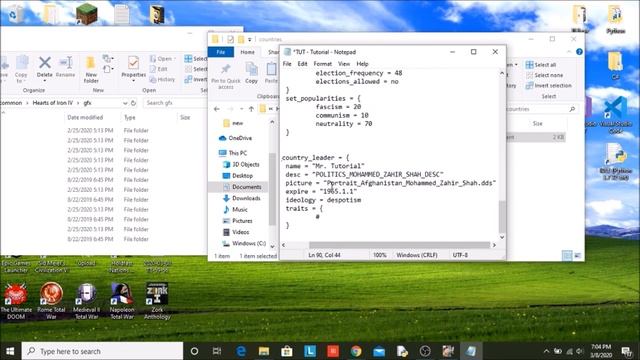Open the Notepad Help menu
The width and height of the screenshot is (640, 360).
coord(362,64)
